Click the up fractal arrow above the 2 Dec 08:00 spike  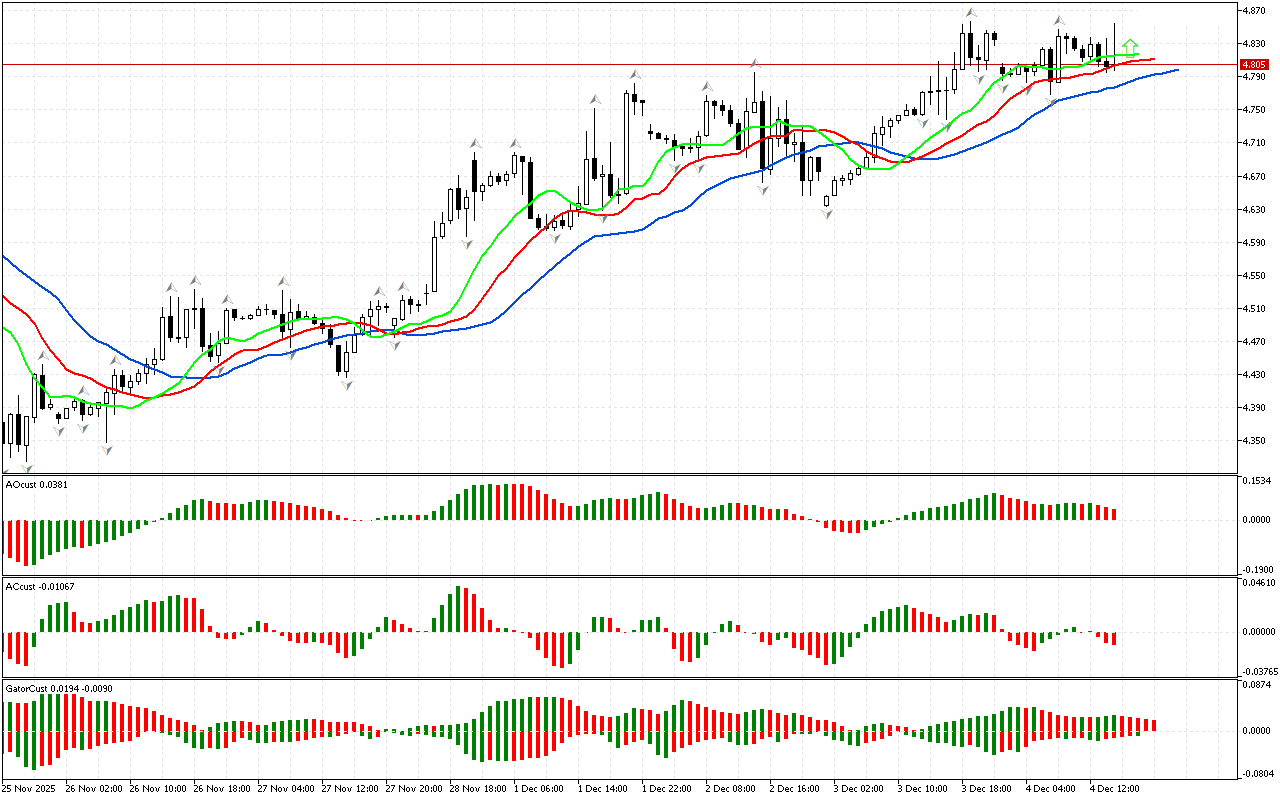[x=755, y=63]
